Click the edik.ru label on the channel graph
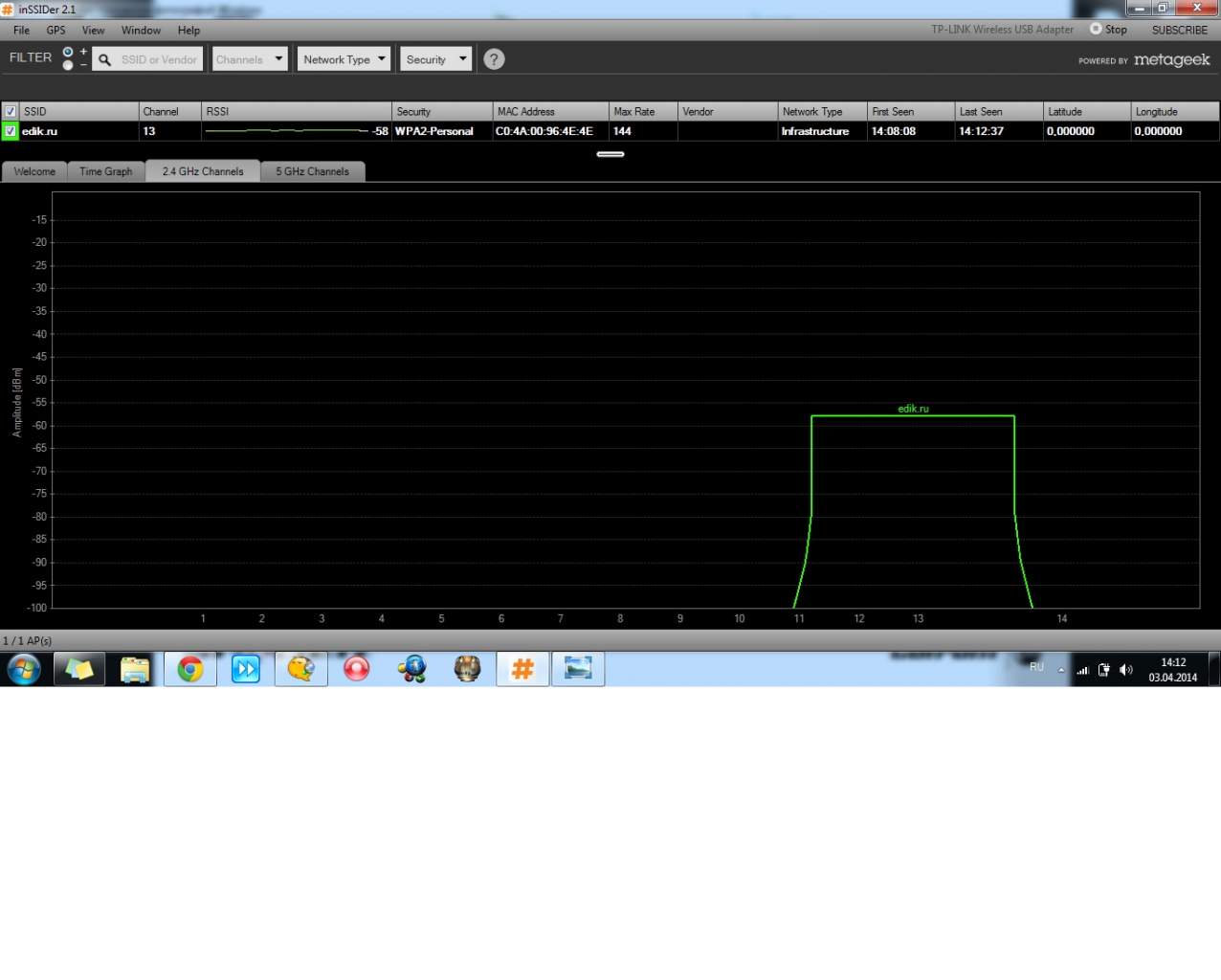Viewport: 1221px width, 980px height. (913, 409)
